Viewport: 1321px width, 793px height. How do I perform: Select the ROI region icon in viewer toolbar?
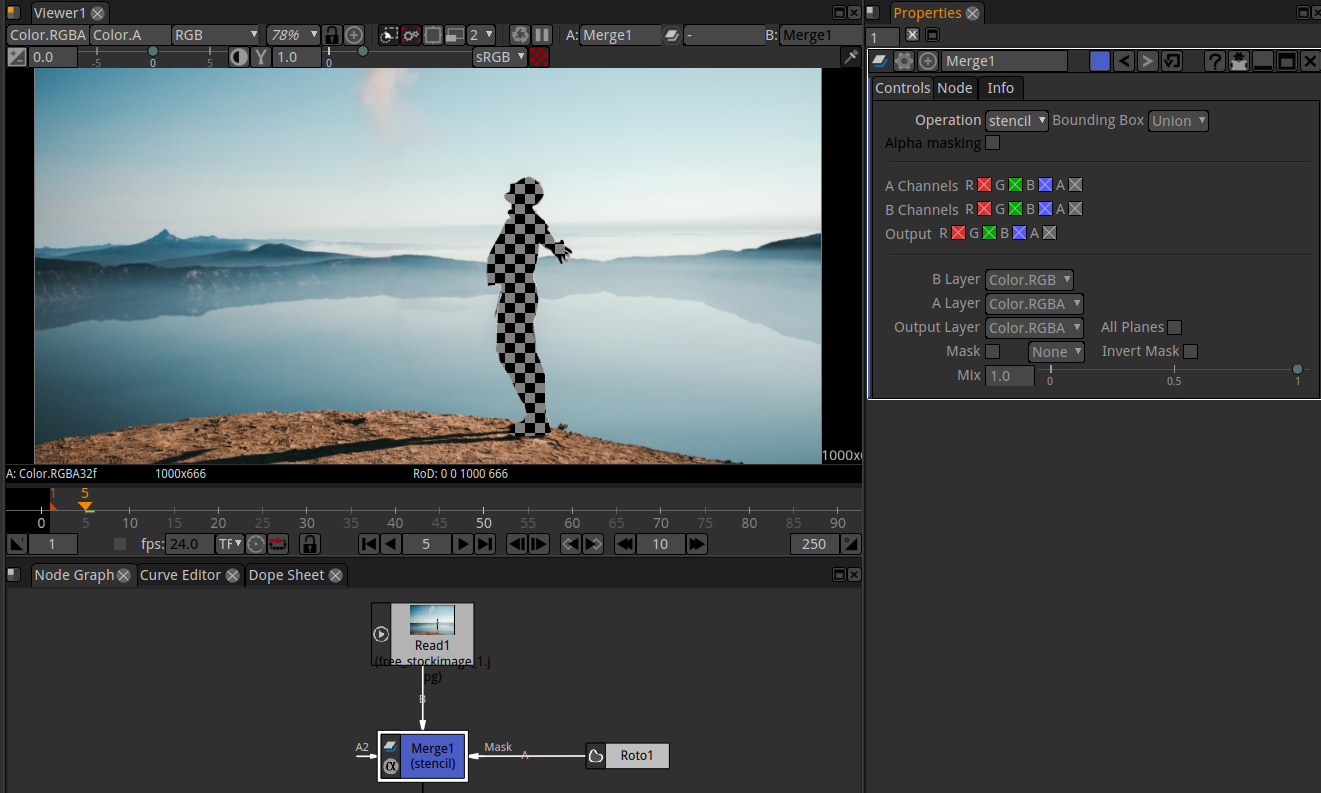432,35
